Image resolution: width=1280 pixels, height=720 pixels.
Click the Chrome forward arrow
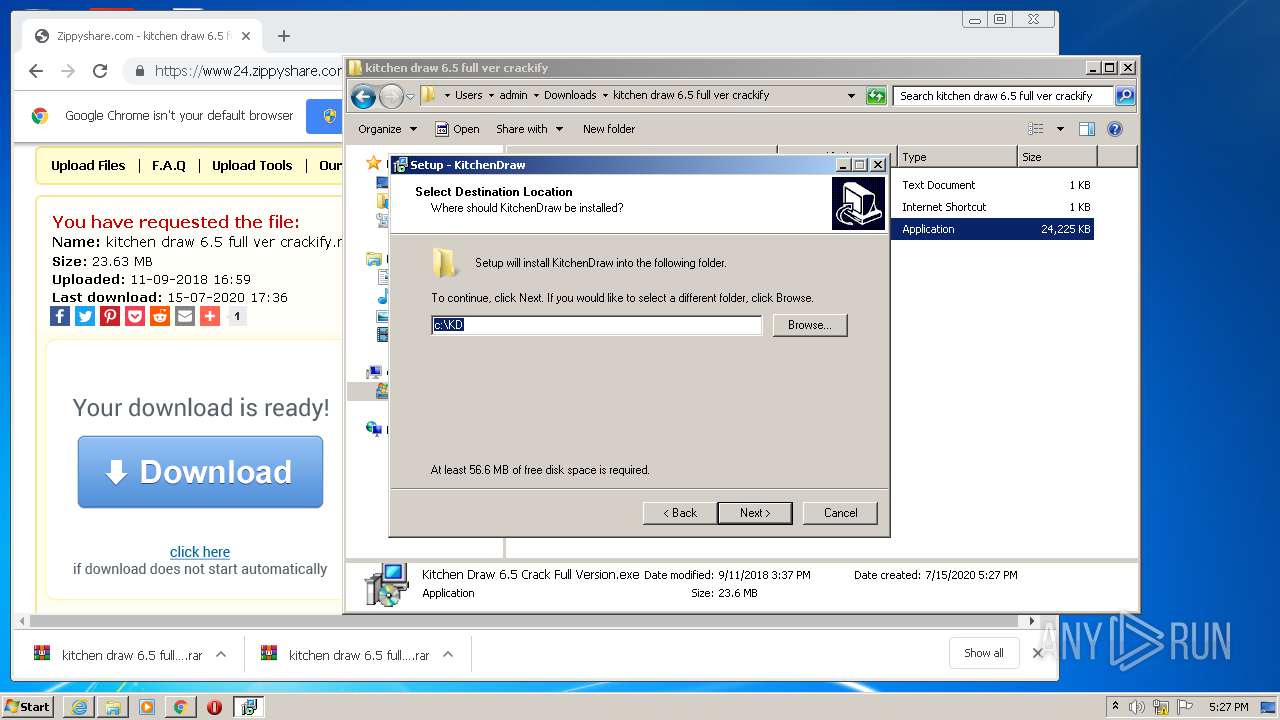click(x=68, y=71)
